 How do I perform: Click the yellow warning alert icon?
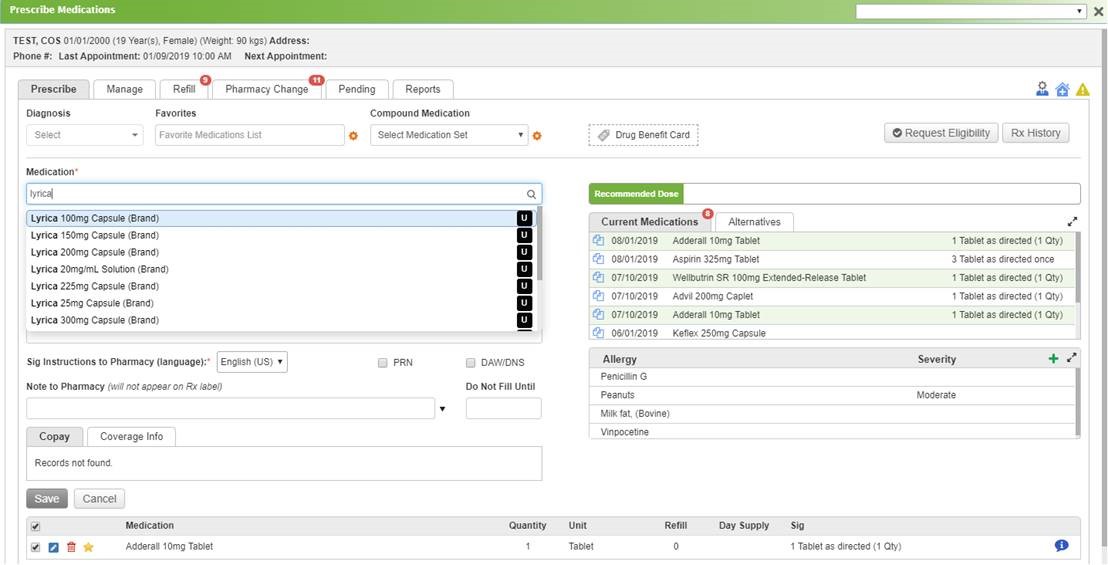point(1082,89)
